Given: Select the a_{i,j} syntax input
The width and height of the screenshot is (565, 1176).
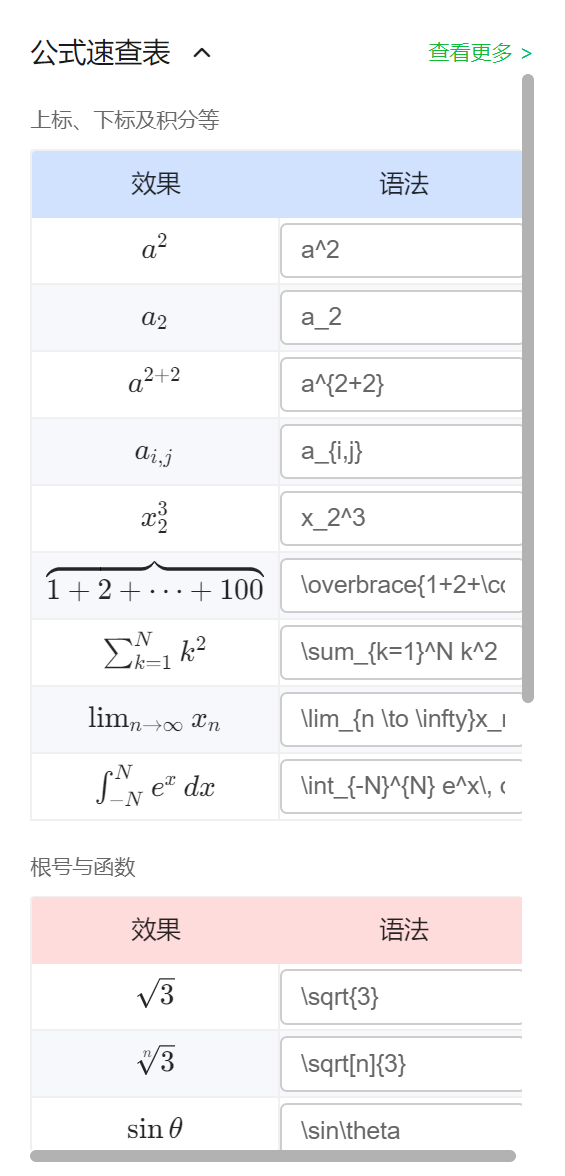Looking at the screenshot, I should (401, 452).
